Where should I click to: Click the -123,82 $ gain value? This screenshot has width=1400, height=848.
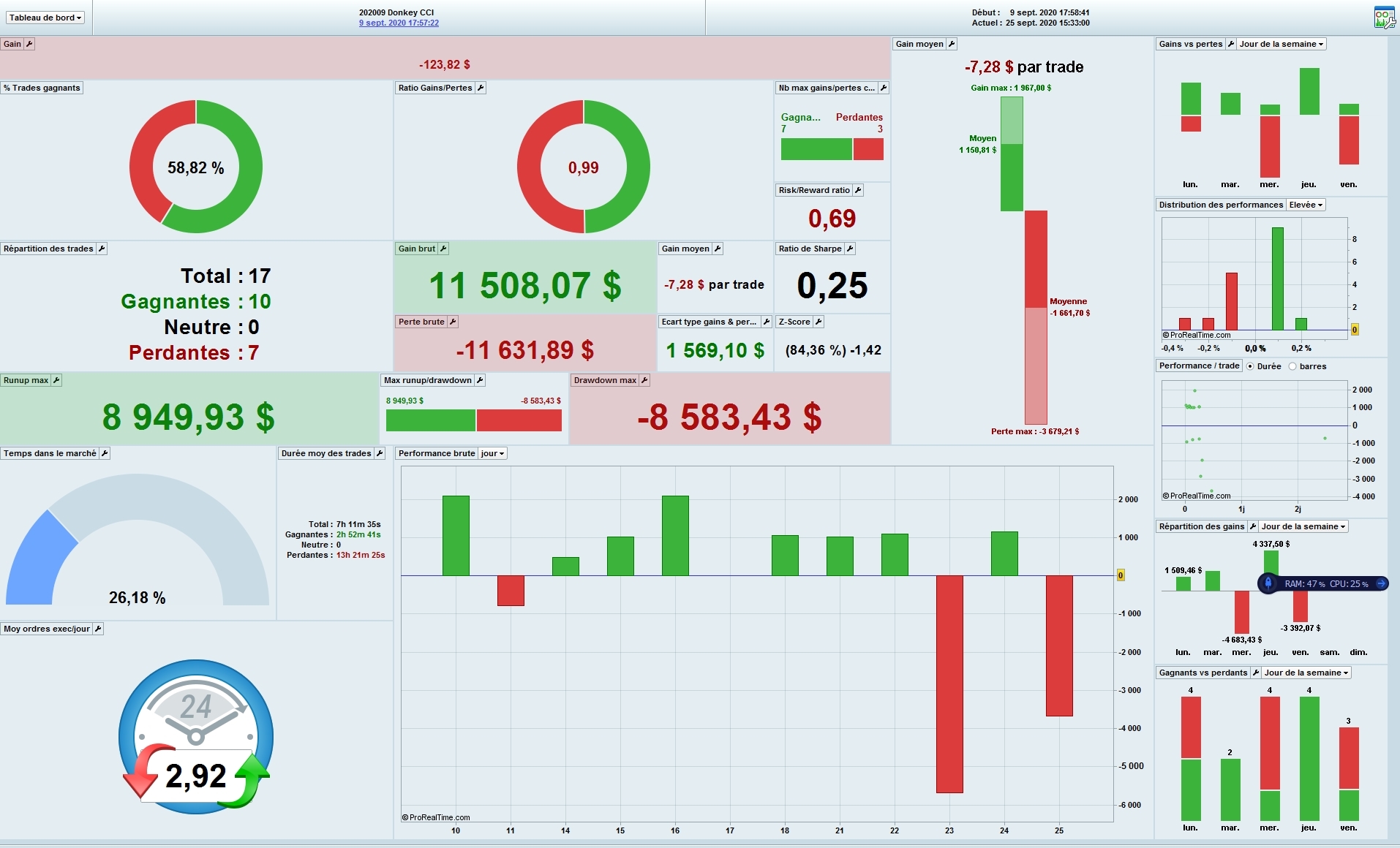click(445, 64)
